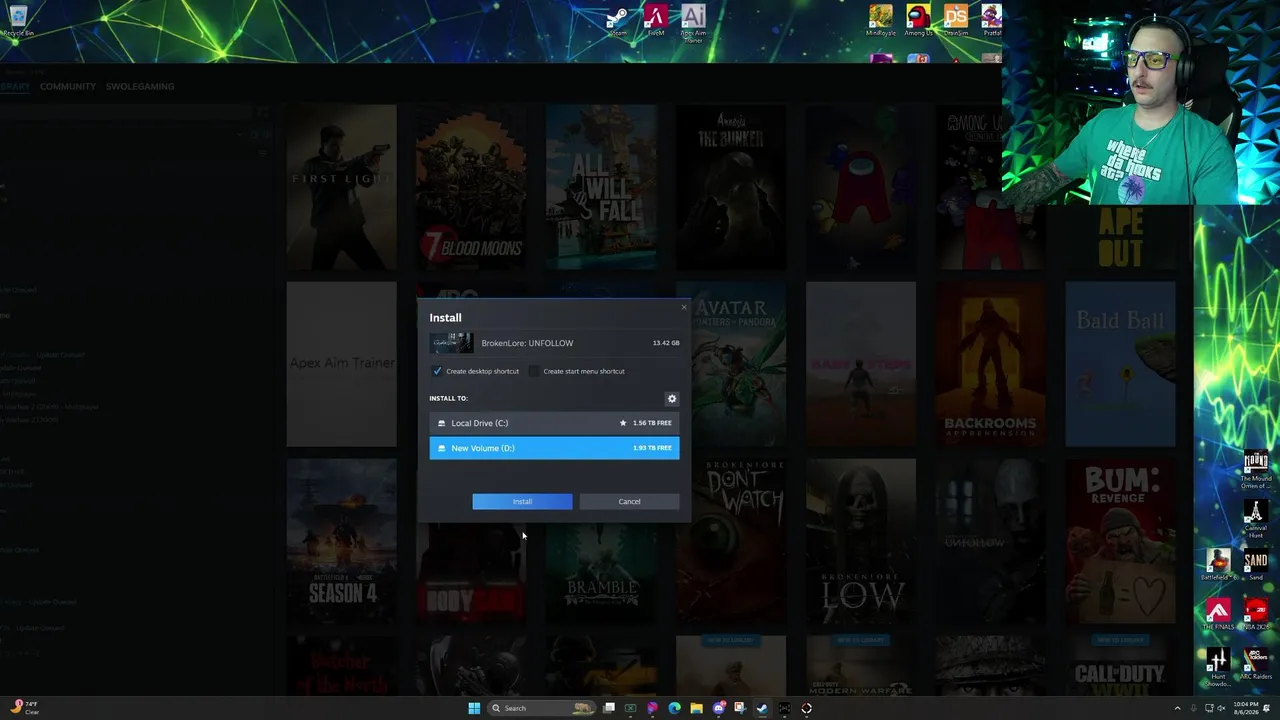The width and height of the screenshot is (1280, 720).
Task: Close the Install dialog with X
Action: tap(684, 307)
